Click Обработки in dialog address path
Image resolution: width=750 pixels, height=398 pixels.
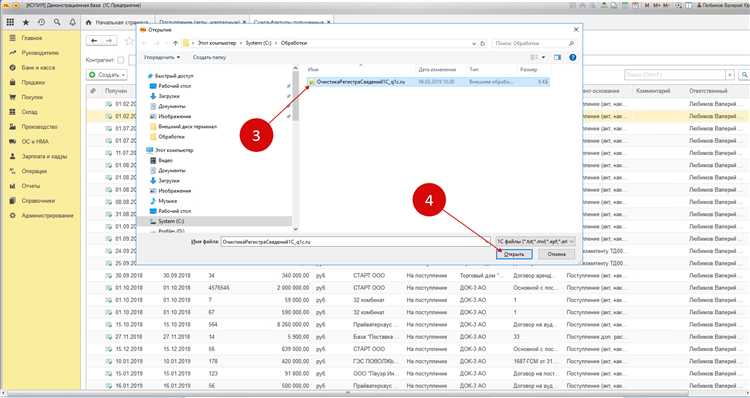point(294,43)
